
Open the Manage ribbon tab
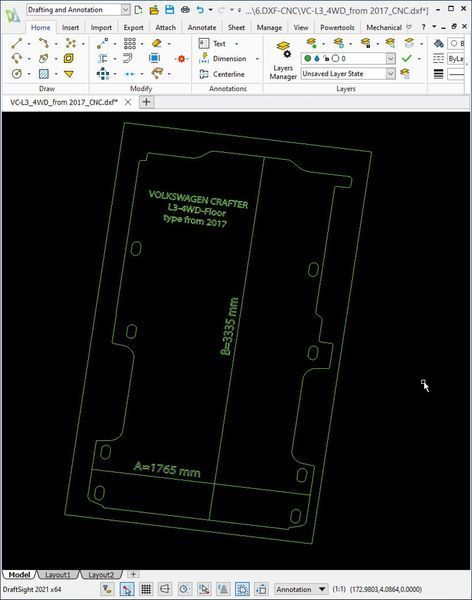(x=269, y=28)
